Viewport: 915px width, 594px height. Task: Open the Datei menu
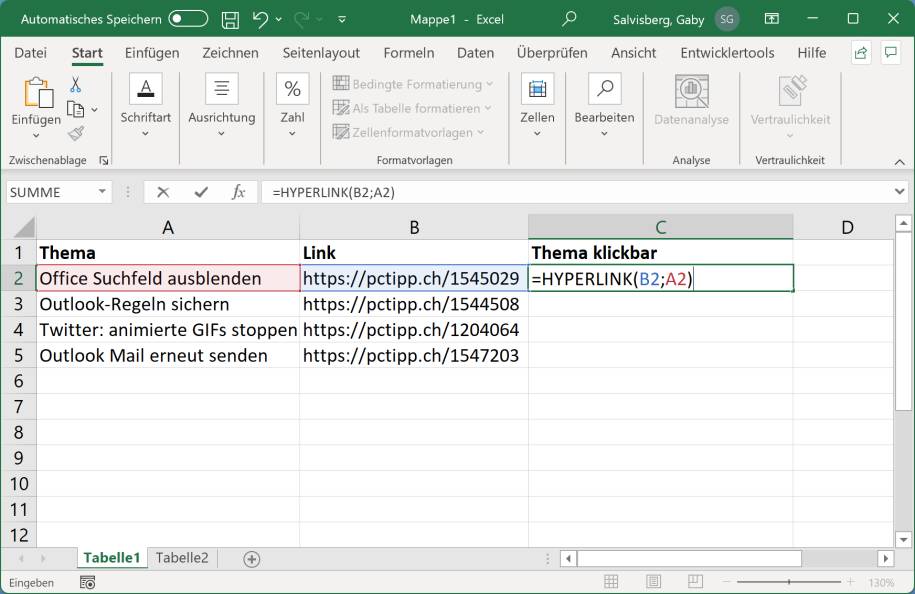click(x=30, y=53)
